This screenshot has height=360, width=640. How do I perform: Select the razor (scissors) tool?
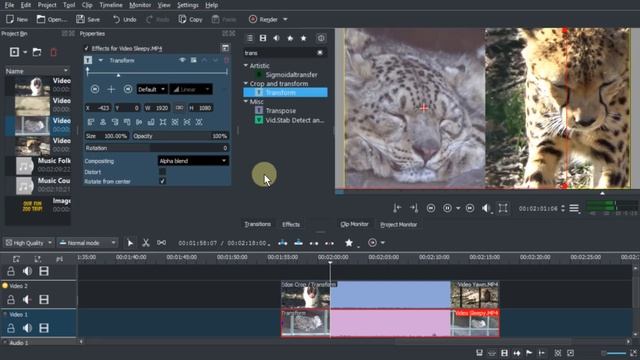[x=145, y=243]
